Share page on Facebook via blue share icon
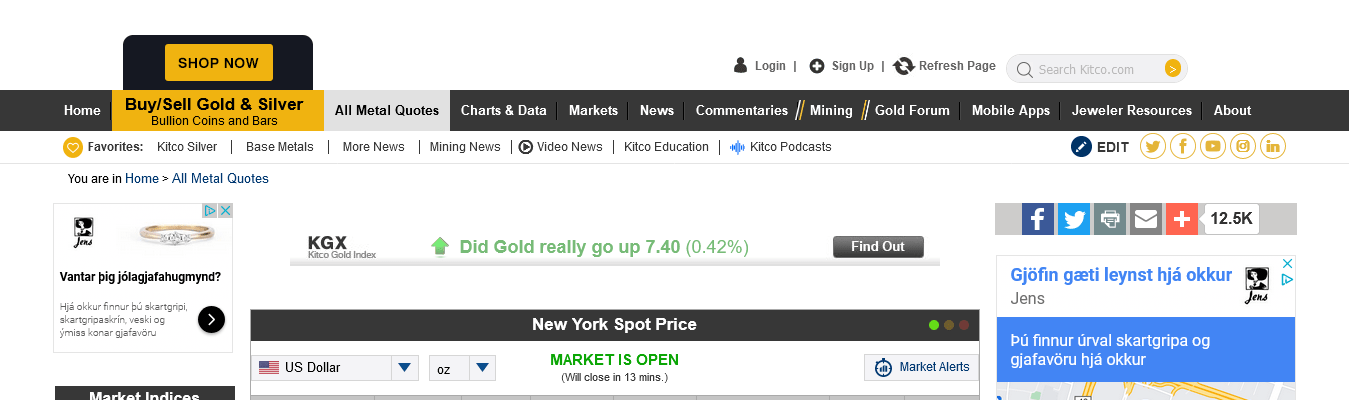 1038,219
